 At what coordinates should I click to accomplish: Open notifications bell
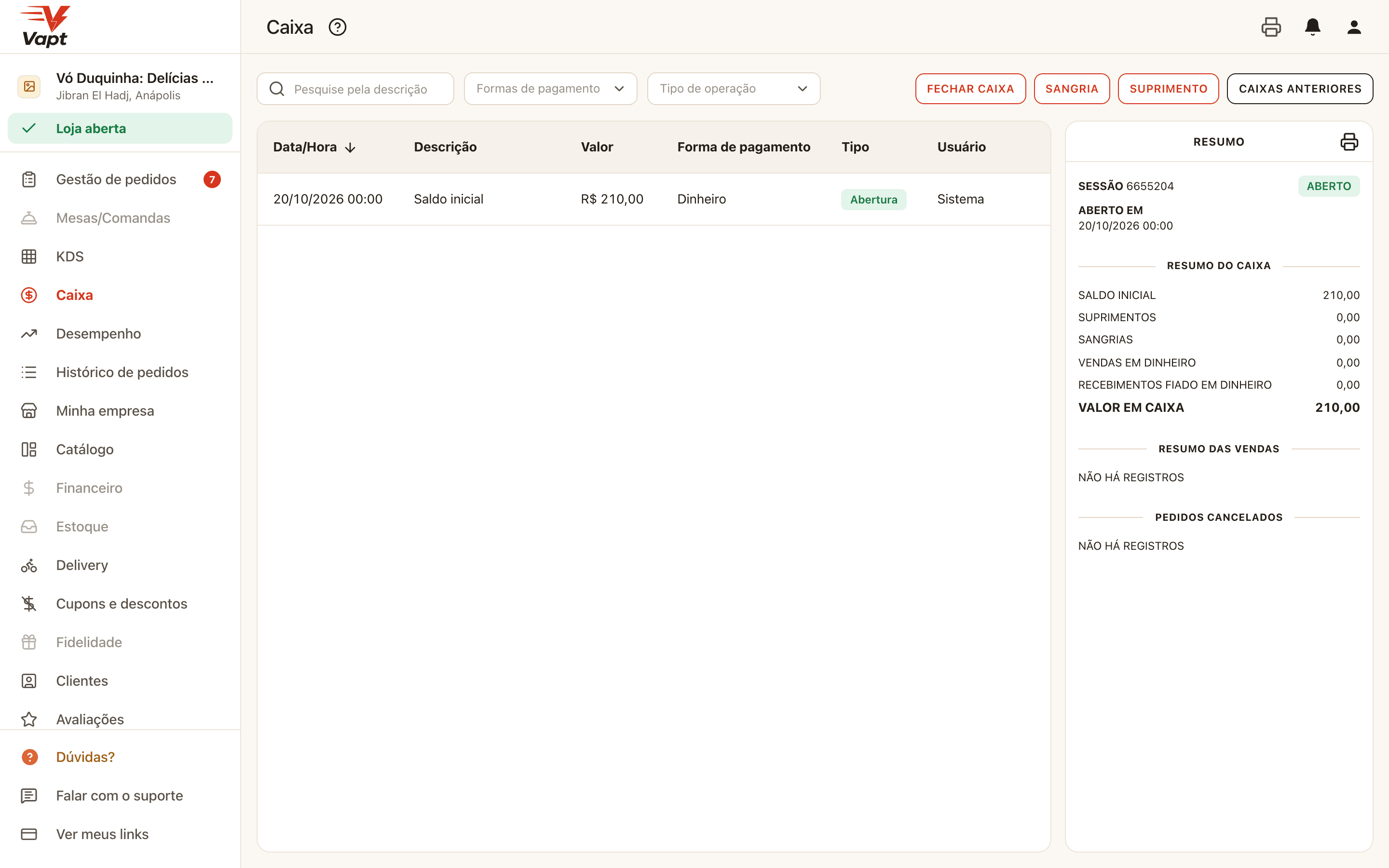[1313, 27]
